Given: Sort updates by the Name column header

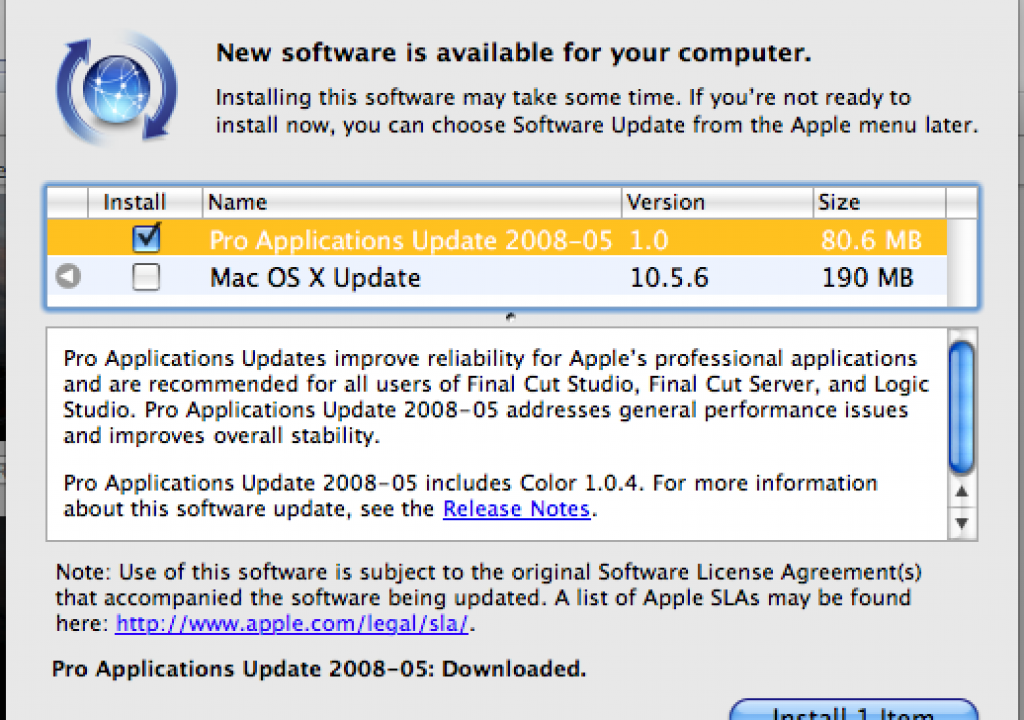Looking at the screenshot, I should pyautogui.click(x=411, y=203).
